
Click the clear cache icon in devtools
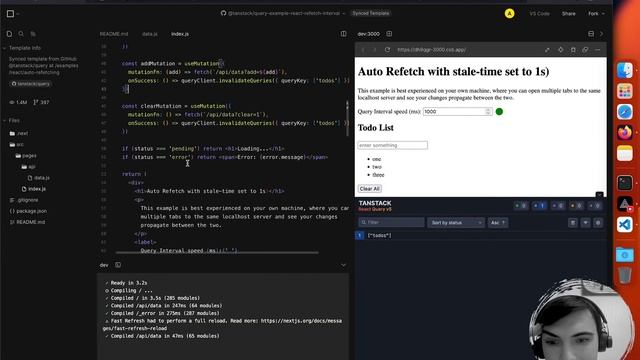573,223
